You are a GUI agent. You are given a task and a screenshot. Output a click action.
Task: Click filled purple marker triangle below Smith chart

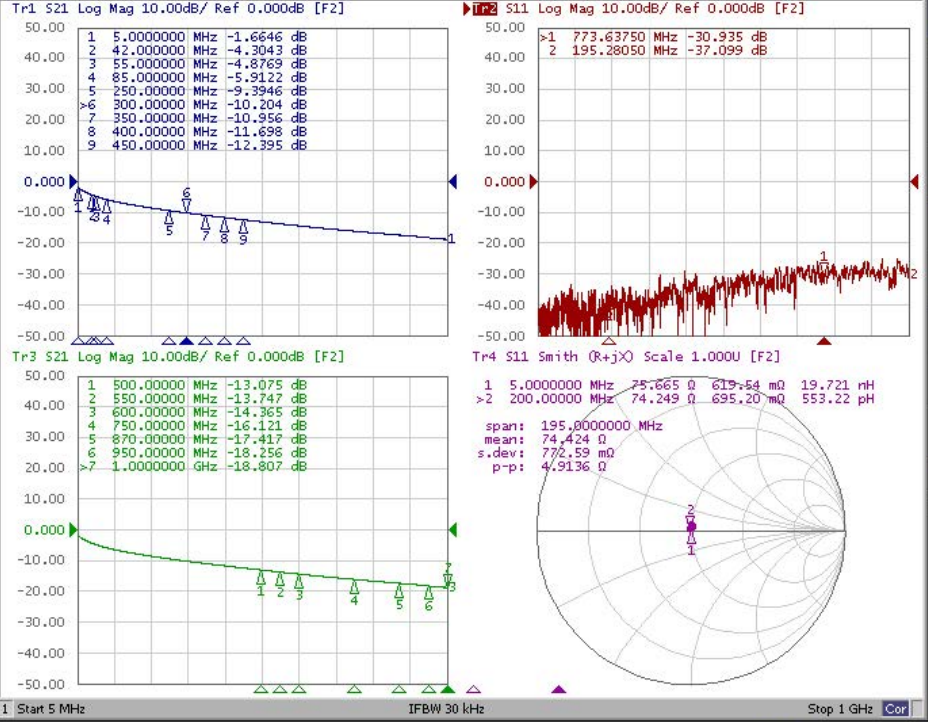[x=559, y=689]
